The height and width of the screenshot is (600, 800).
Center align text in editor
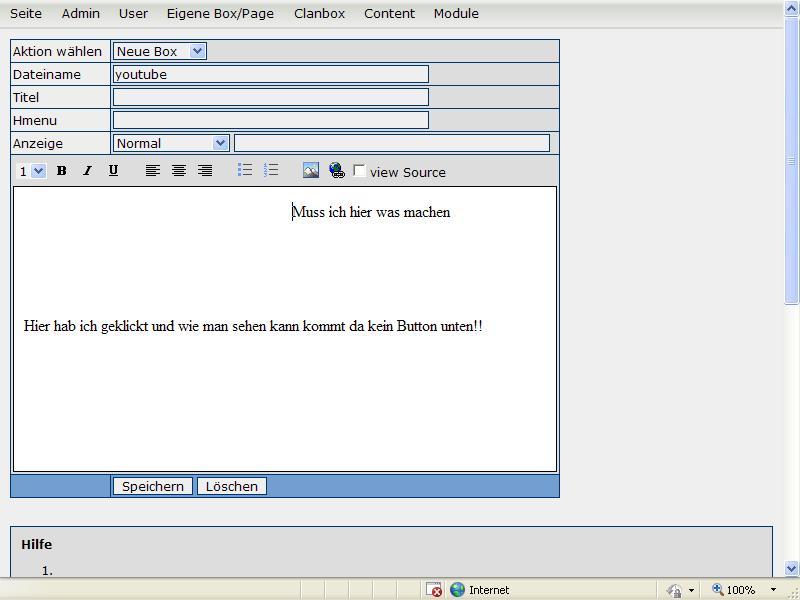pos(179,170)
